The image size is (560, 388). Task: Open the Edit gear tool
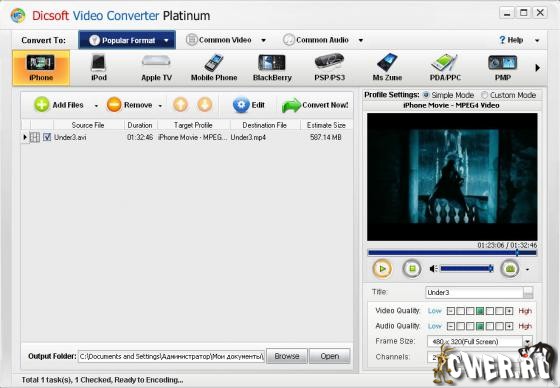click(241, 105)
